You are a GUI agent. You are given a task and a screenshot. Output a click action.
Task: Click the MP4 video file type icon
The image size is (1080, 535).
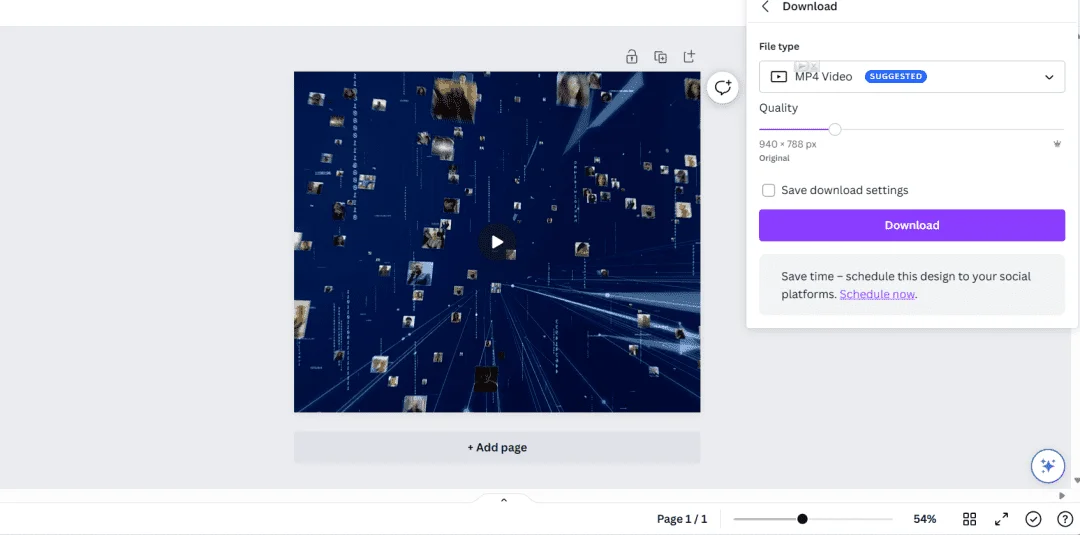point(778,77)
